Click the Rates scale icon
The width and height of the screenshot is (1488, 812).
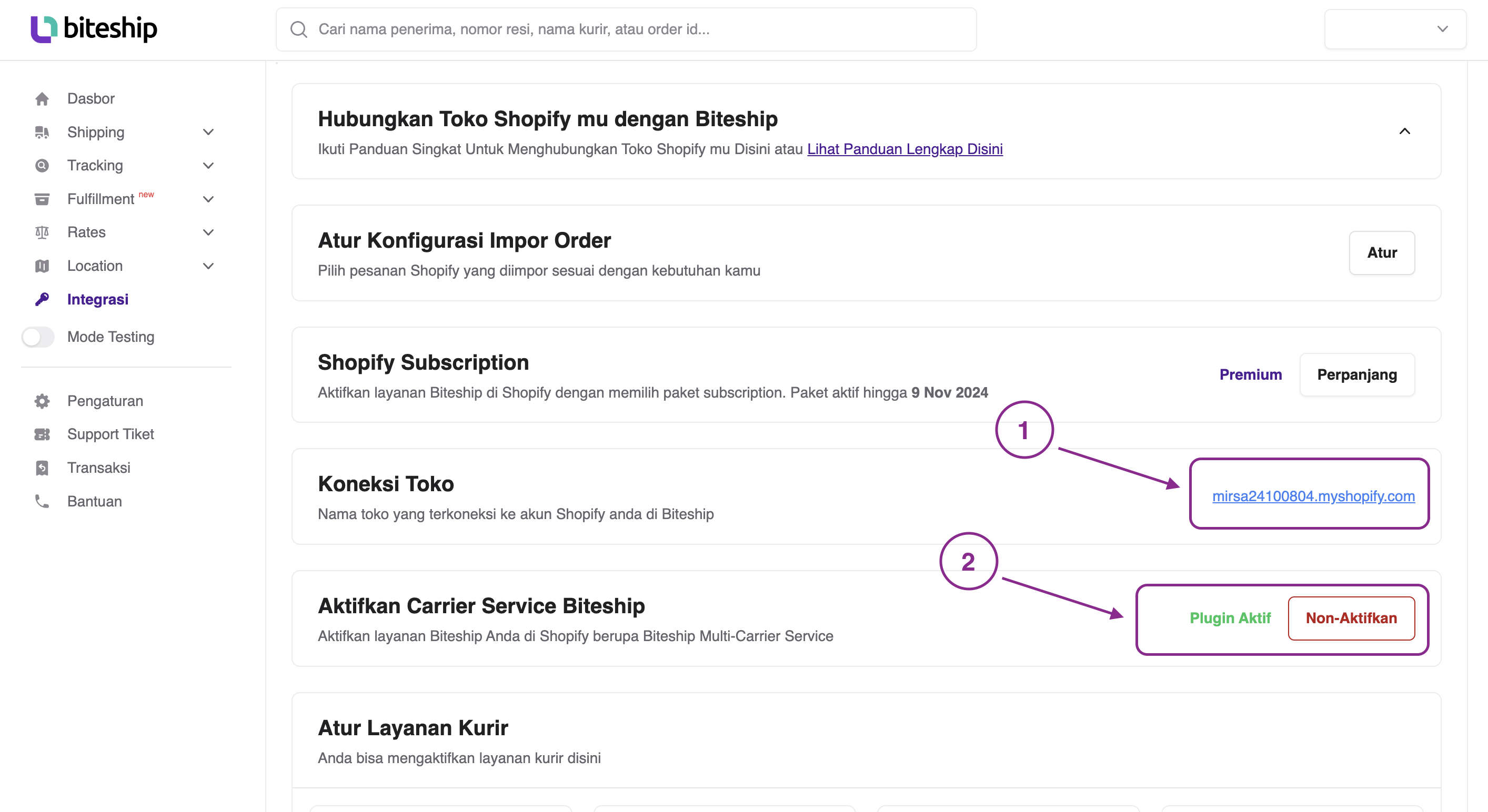point(42,232)
